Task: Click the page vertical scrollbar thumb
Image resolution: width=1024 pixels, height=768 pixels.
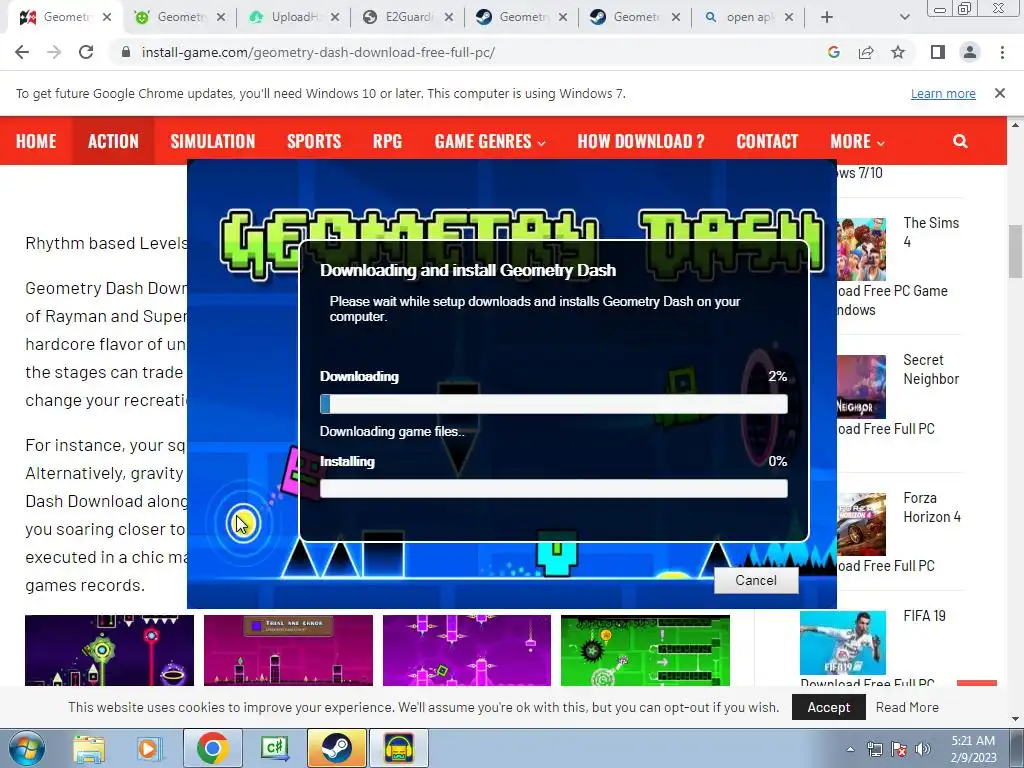Action: point(1016,251)
